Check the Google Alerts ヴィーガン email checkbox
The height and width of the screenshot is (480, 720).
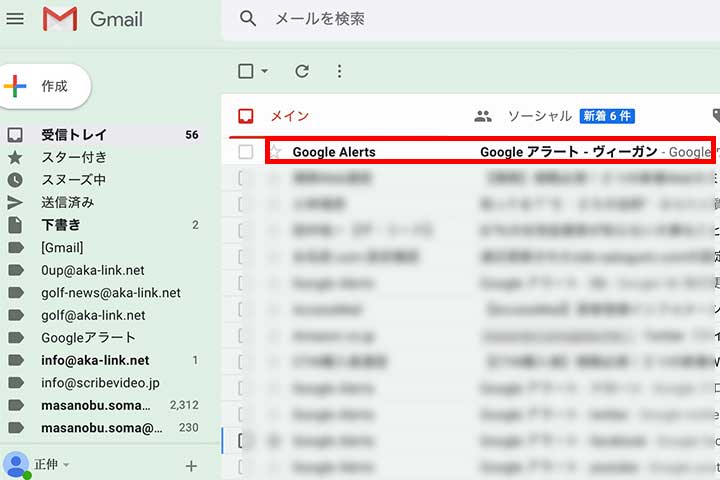[x=246, y=152]
